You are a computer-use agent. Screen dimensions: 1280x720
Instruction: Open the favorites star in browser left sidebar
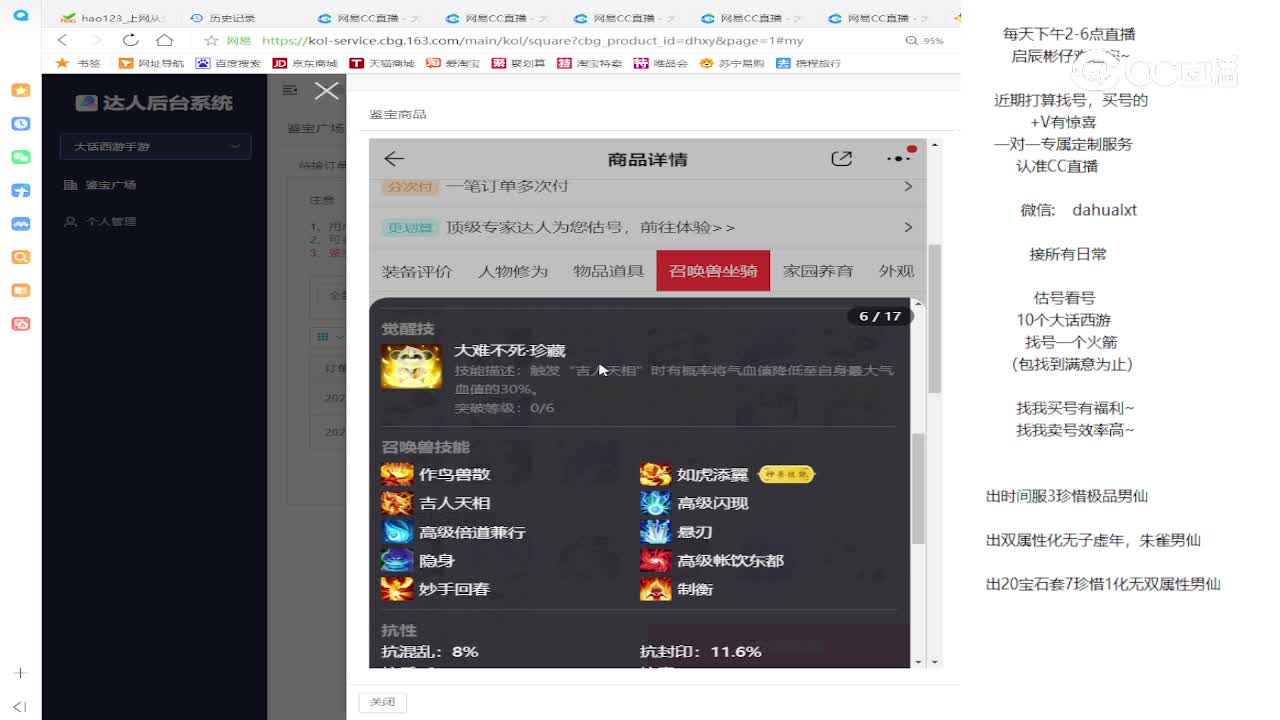tap(20, 90)
